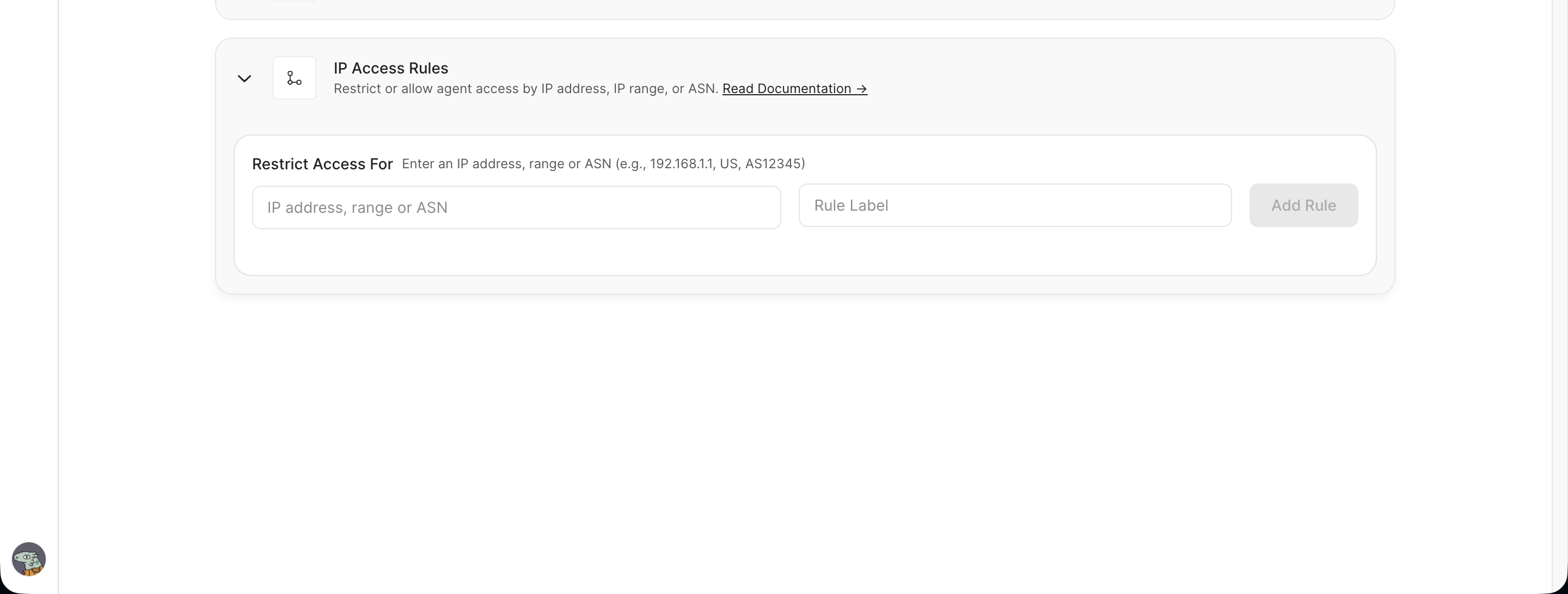The image size is (1568, 594).
Task: Click the partially visible card above IP Access Rules
Action: pos(805,9)
